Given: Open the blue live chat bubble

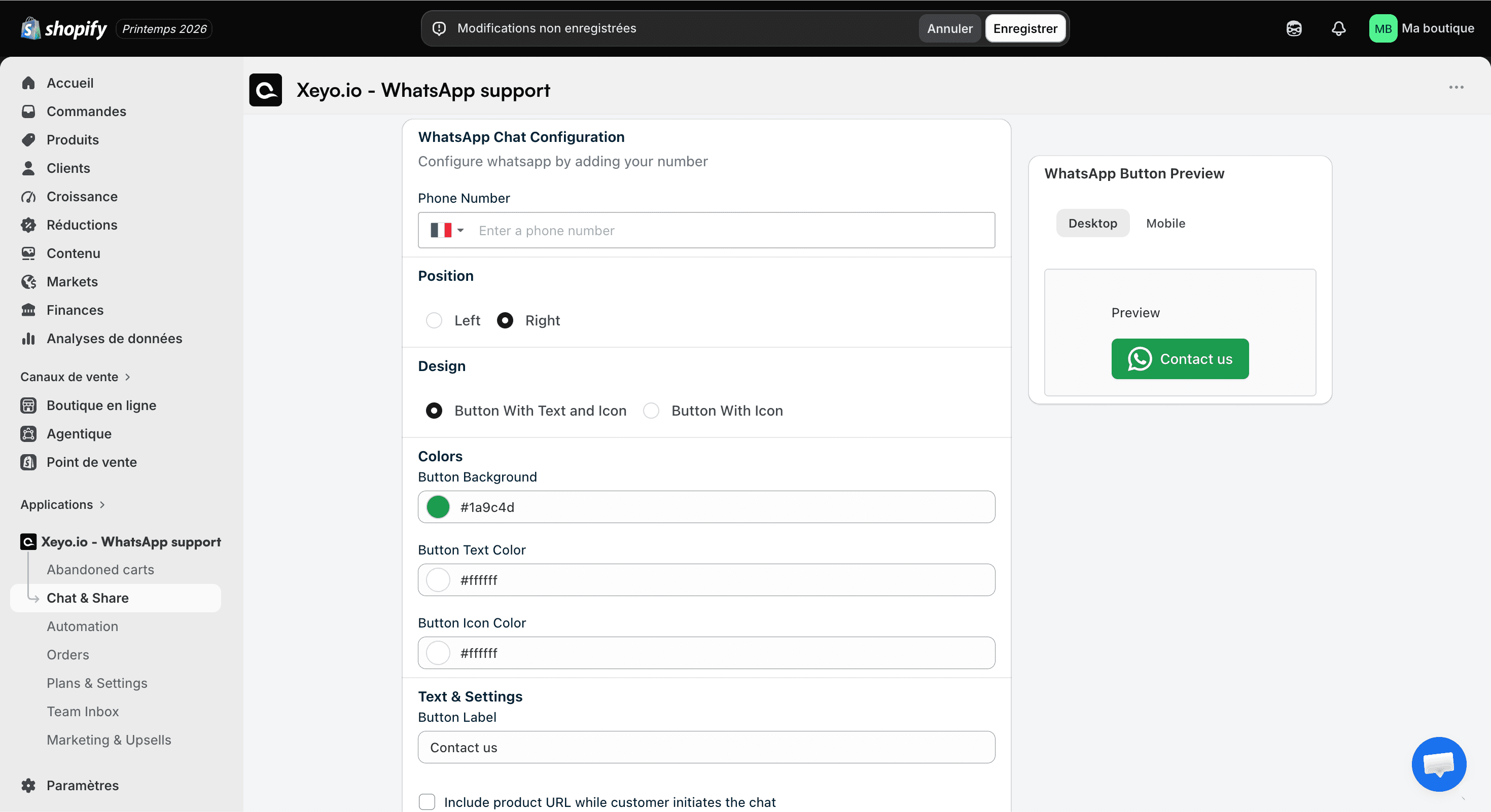Looking at the screenshot, I should pyautogui.click(x=1439, y=763).
